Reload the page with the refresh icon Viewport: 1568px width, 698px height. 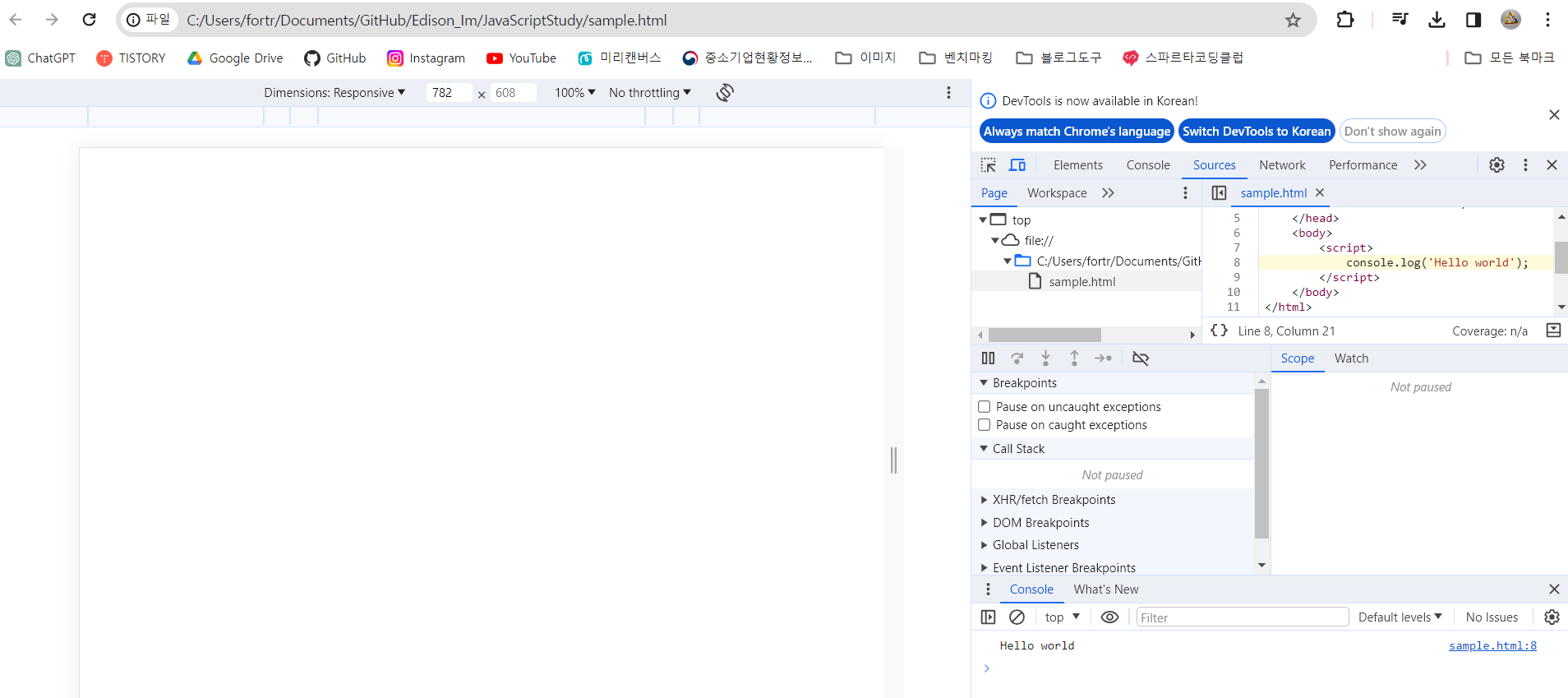90,20
